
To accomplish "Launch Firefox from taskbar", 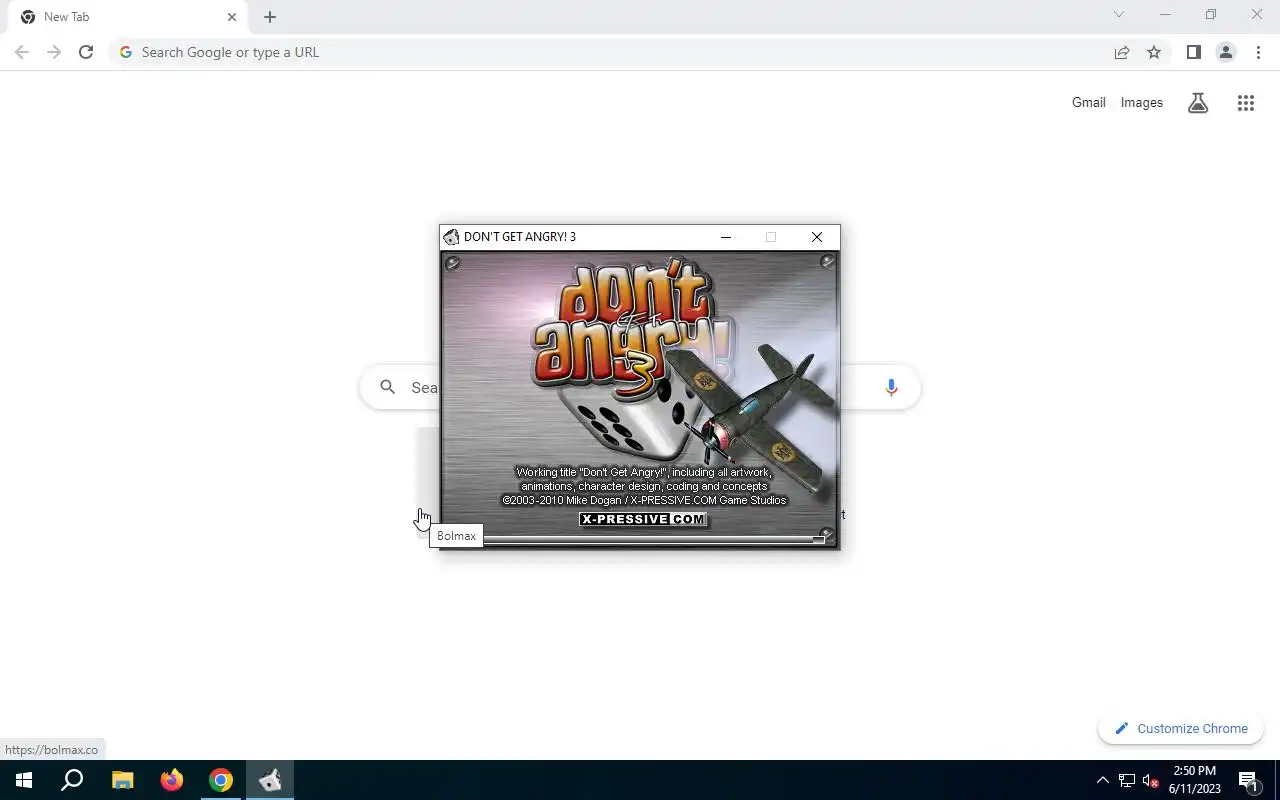I will [172, 780].
